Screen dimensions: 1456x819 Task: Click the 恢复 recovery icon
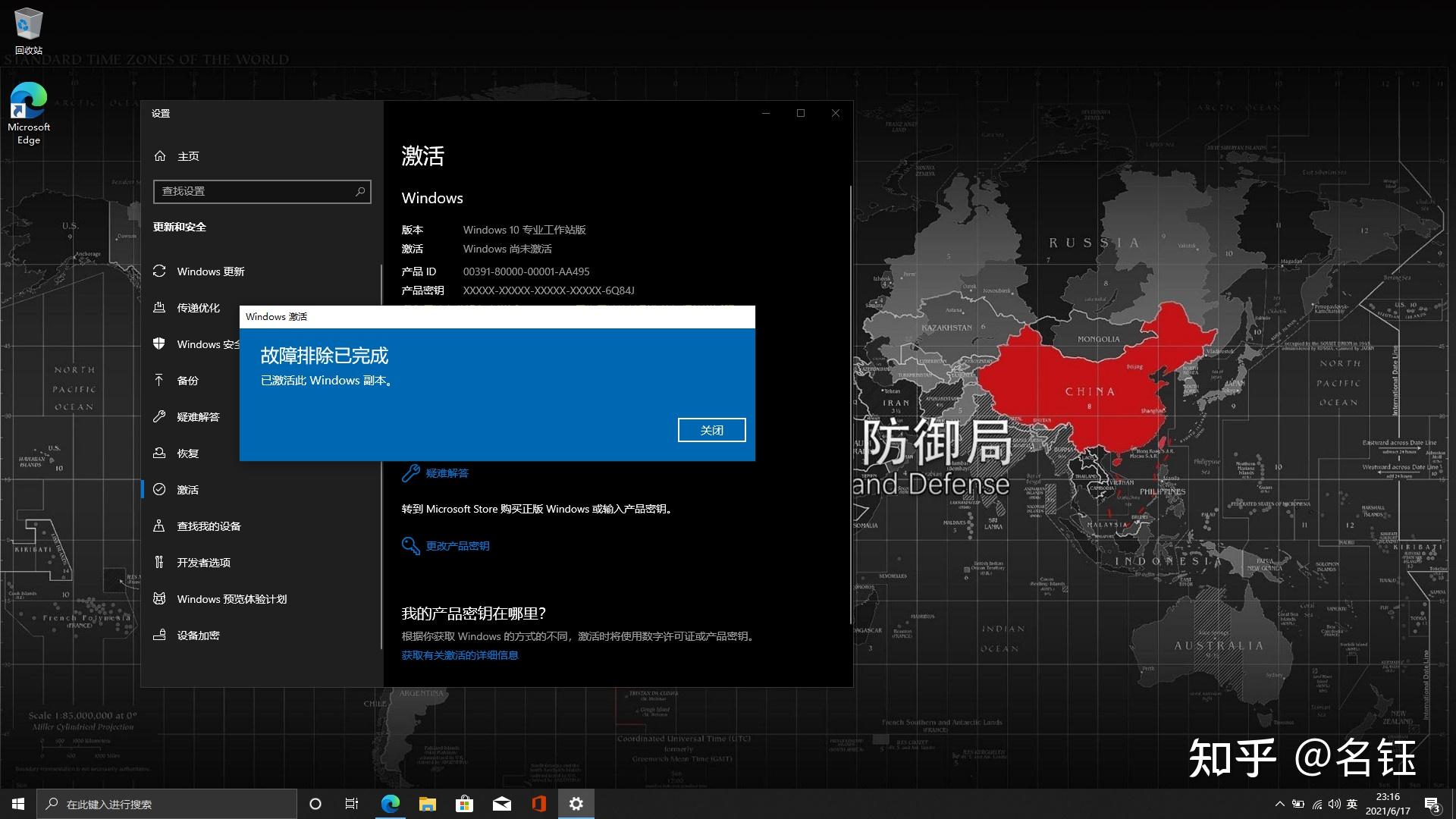(x=159, y=453)
